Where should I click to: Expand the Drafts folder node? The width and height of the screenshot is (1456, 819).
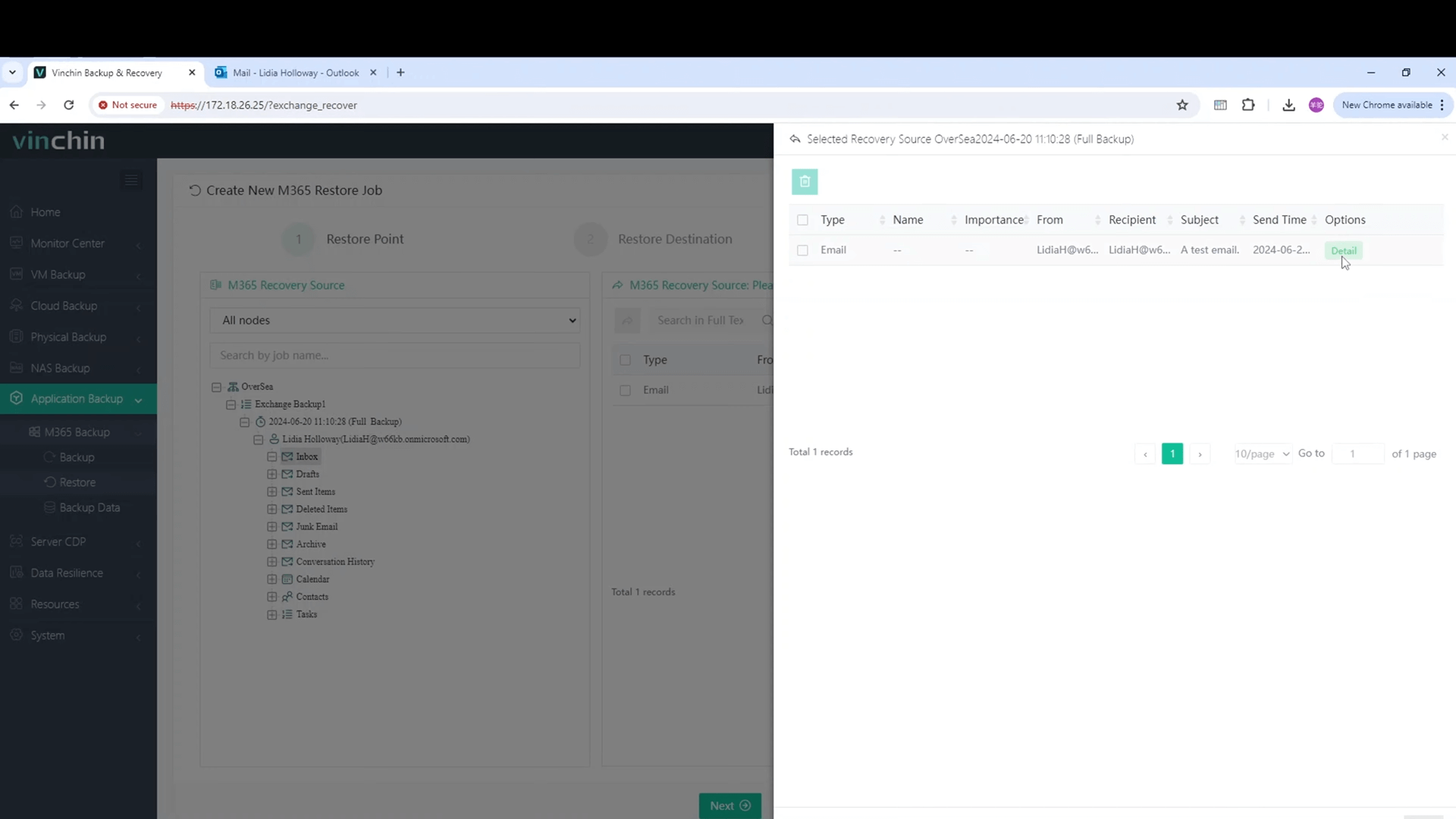271,475
